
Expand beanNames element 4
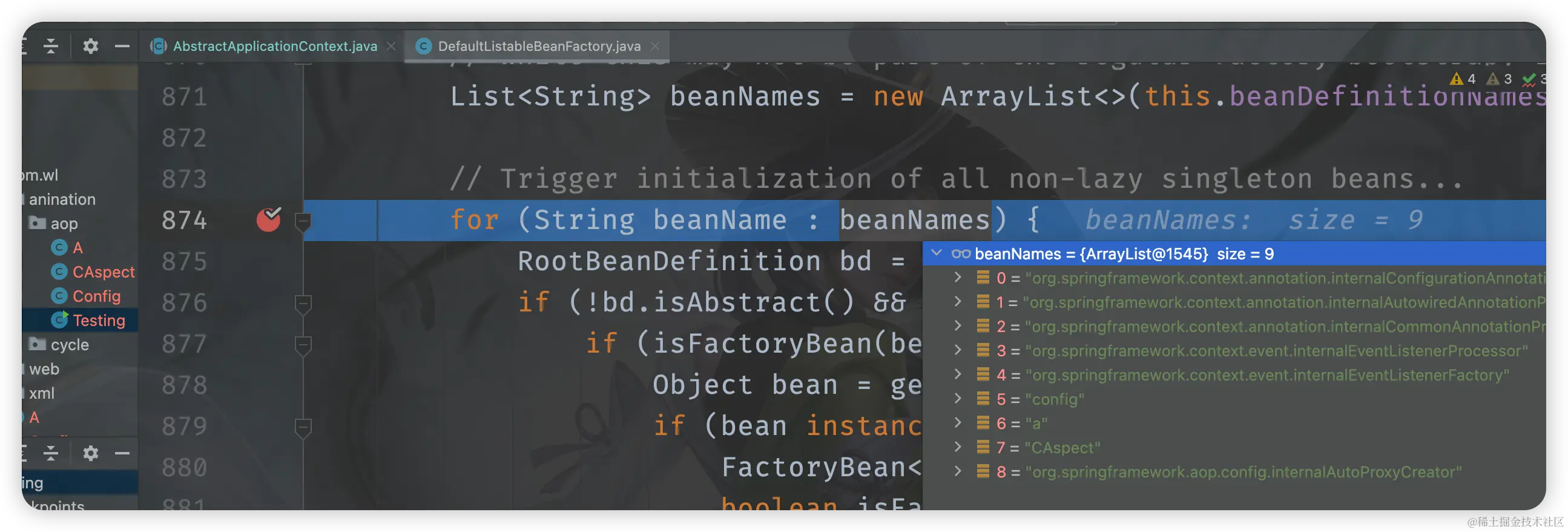click(958, 374)
